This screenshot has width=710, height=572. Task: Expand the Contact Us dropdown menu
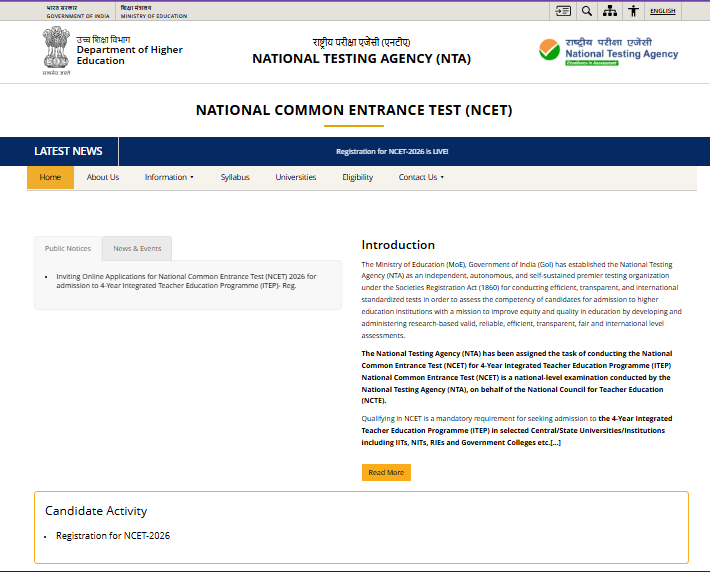pyautogui.click(x=421, y=177)
